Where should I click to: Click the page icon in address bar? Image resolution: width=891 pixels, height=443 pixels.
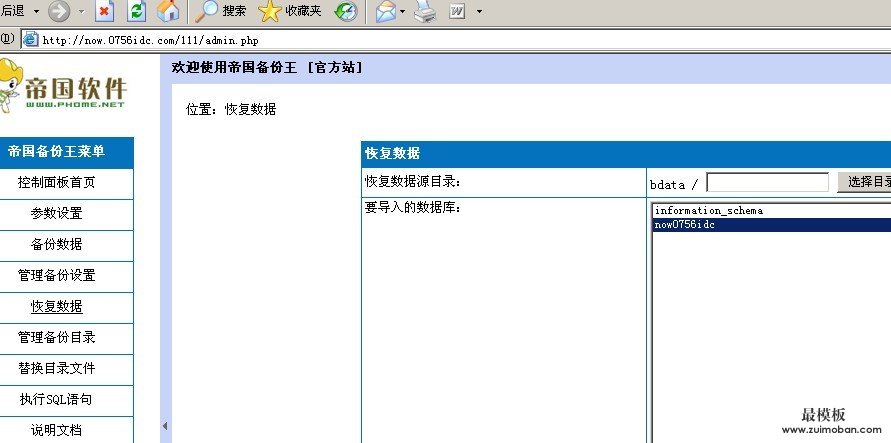tap(30, 40)
